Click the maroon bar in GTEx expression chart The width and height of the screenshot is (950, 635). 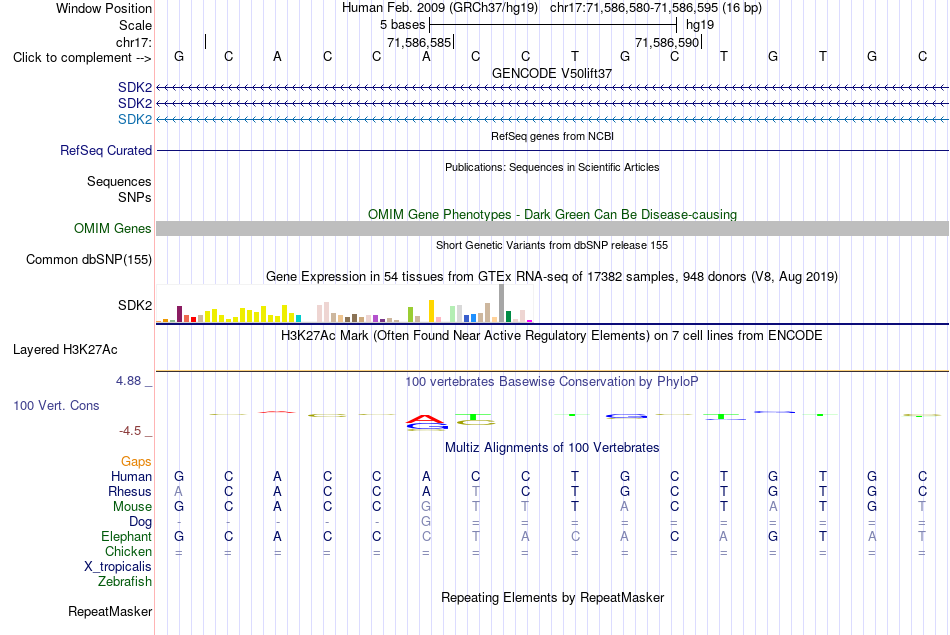[179, 314]
